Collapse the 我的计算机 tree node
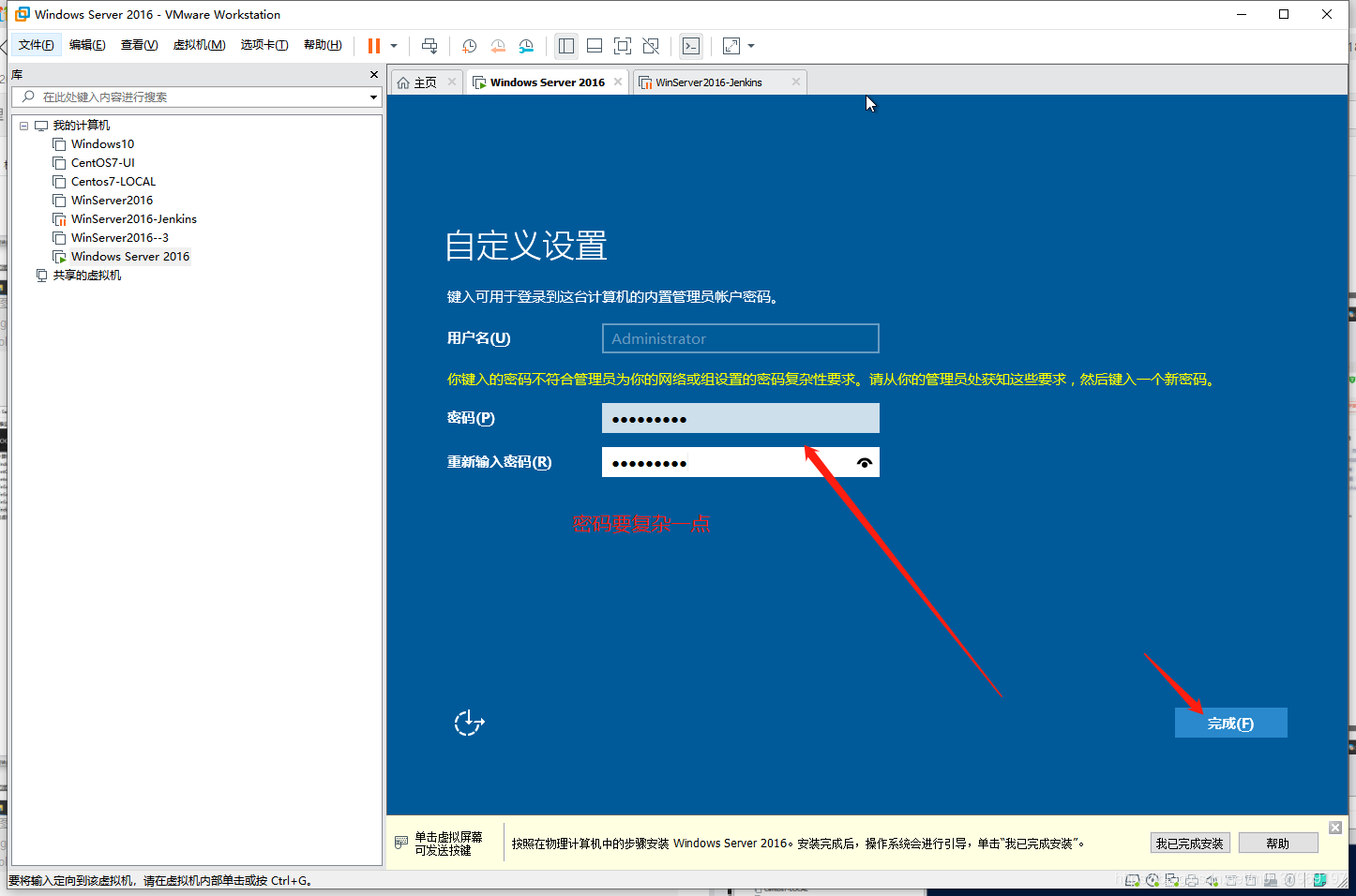Image resolution: width=1356 pixels, height=896 pixels. click(24, 126)
